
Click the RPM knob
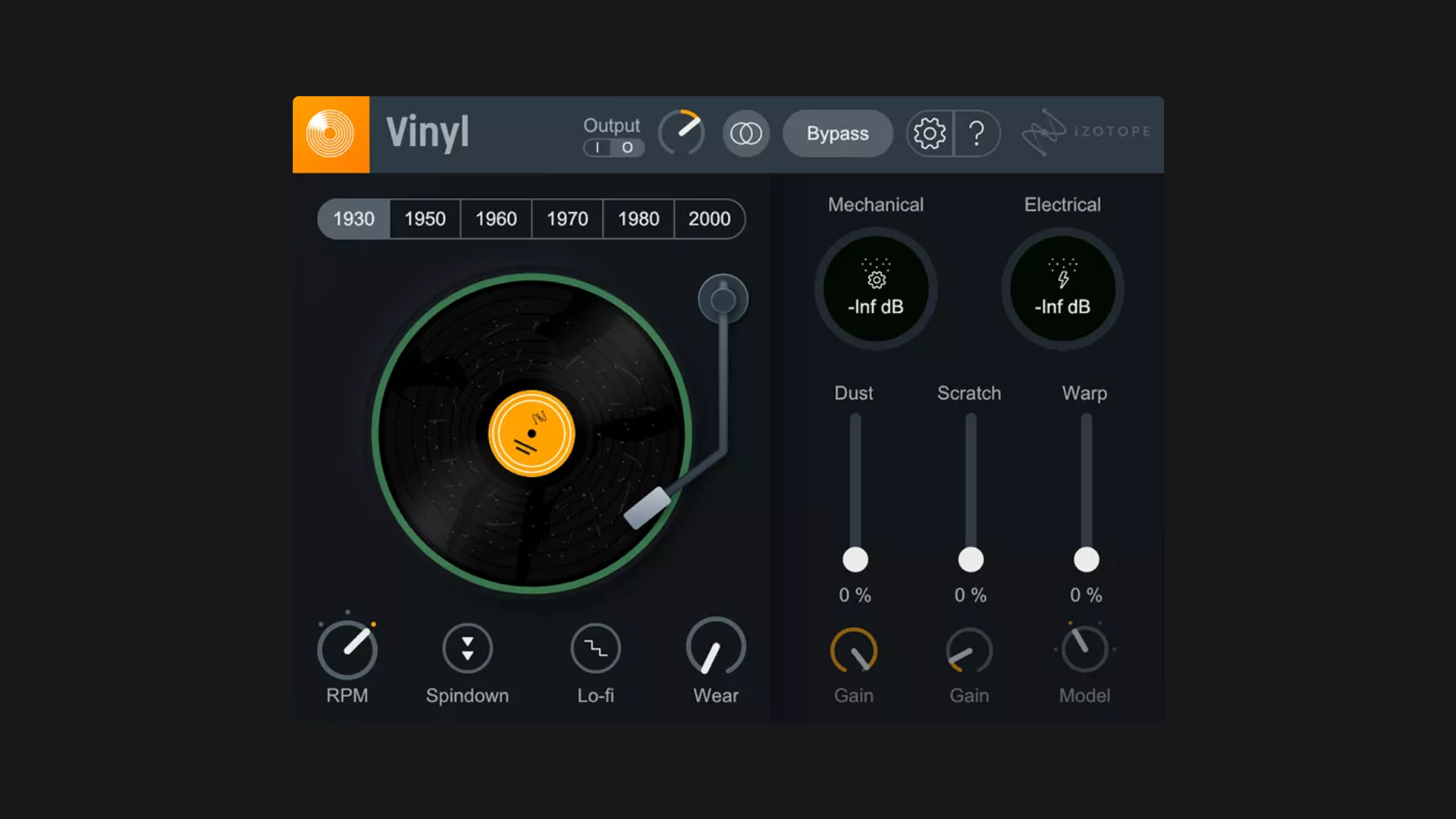pos(347,649)
